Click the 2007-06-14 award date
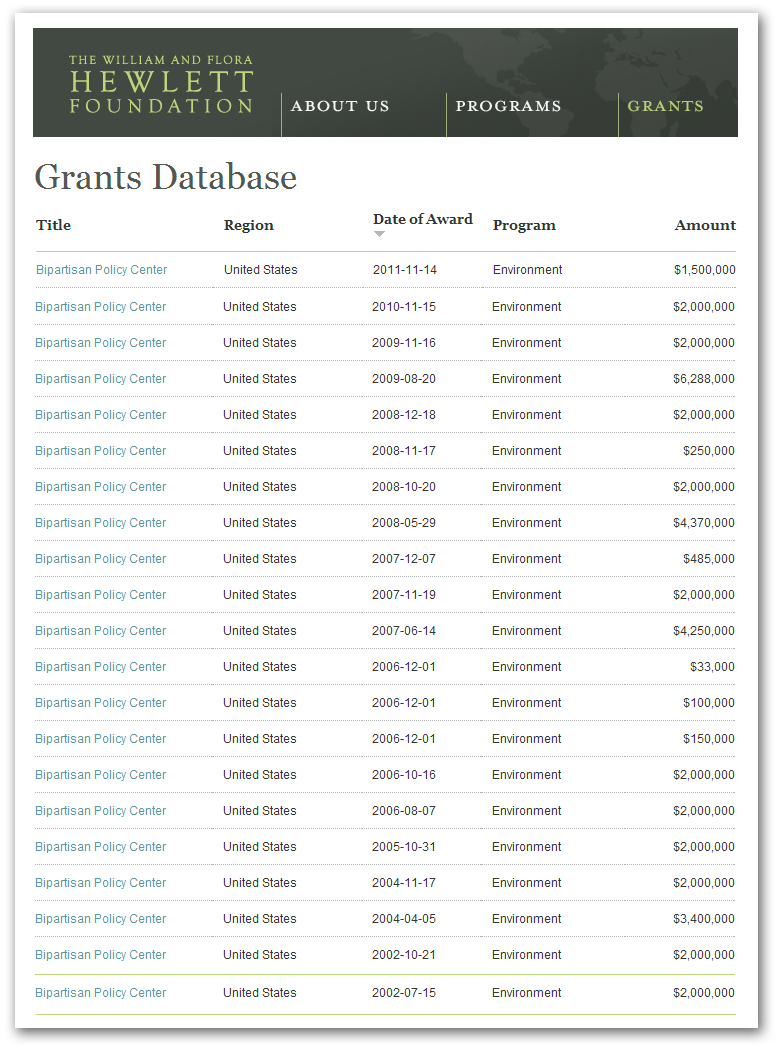This screenshot has height=1048, width=777. [404, 632]
